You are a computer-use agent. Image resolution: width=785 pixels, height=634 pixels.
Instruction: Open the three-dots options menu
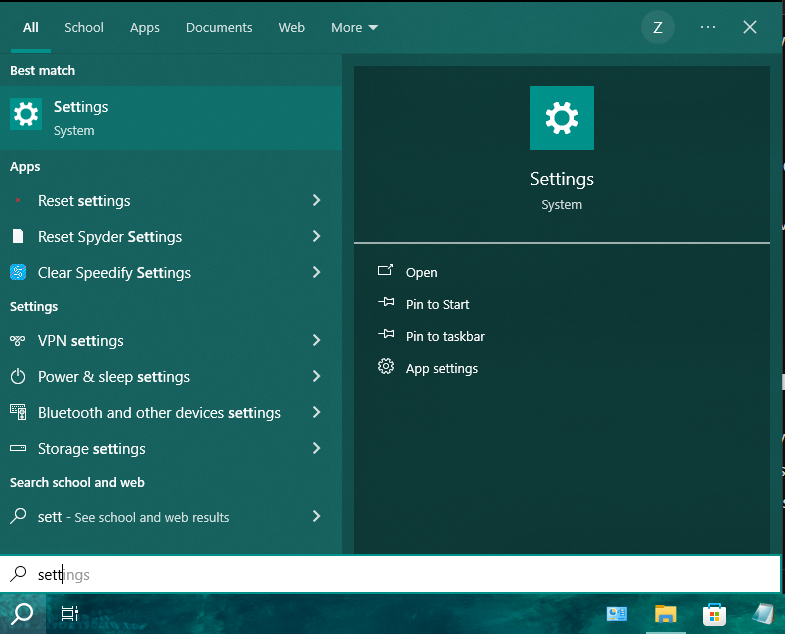708,27
